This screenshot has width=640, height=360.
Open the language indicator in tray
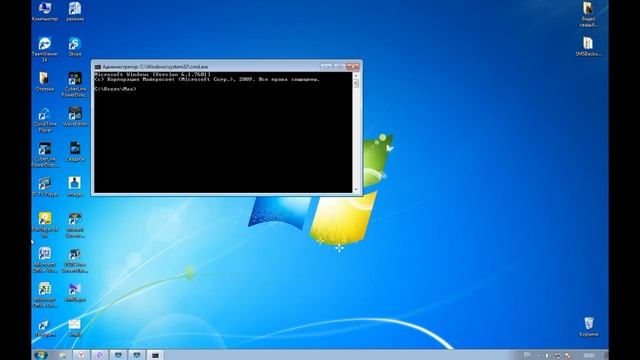point(527,355)
